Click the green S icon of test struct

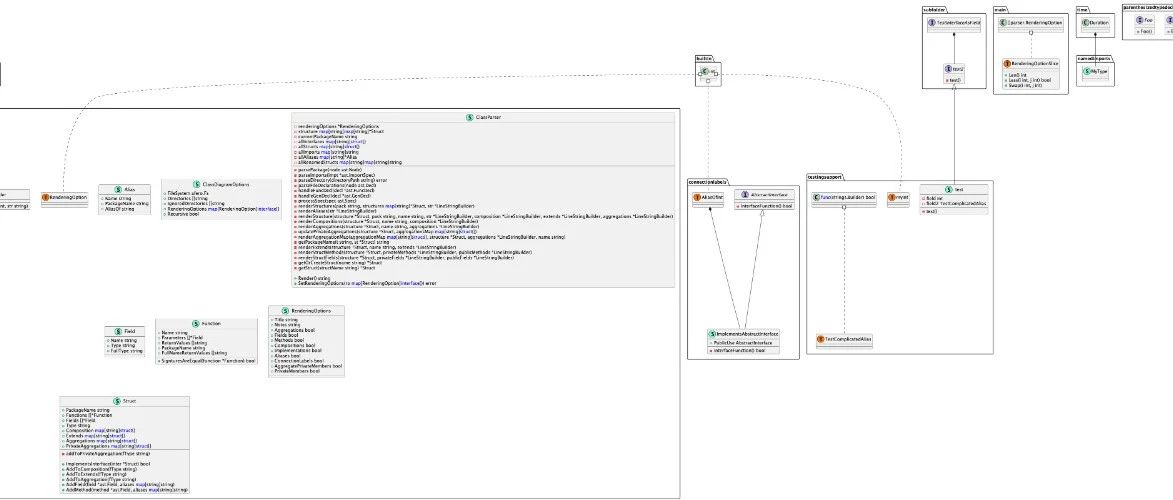949,189
